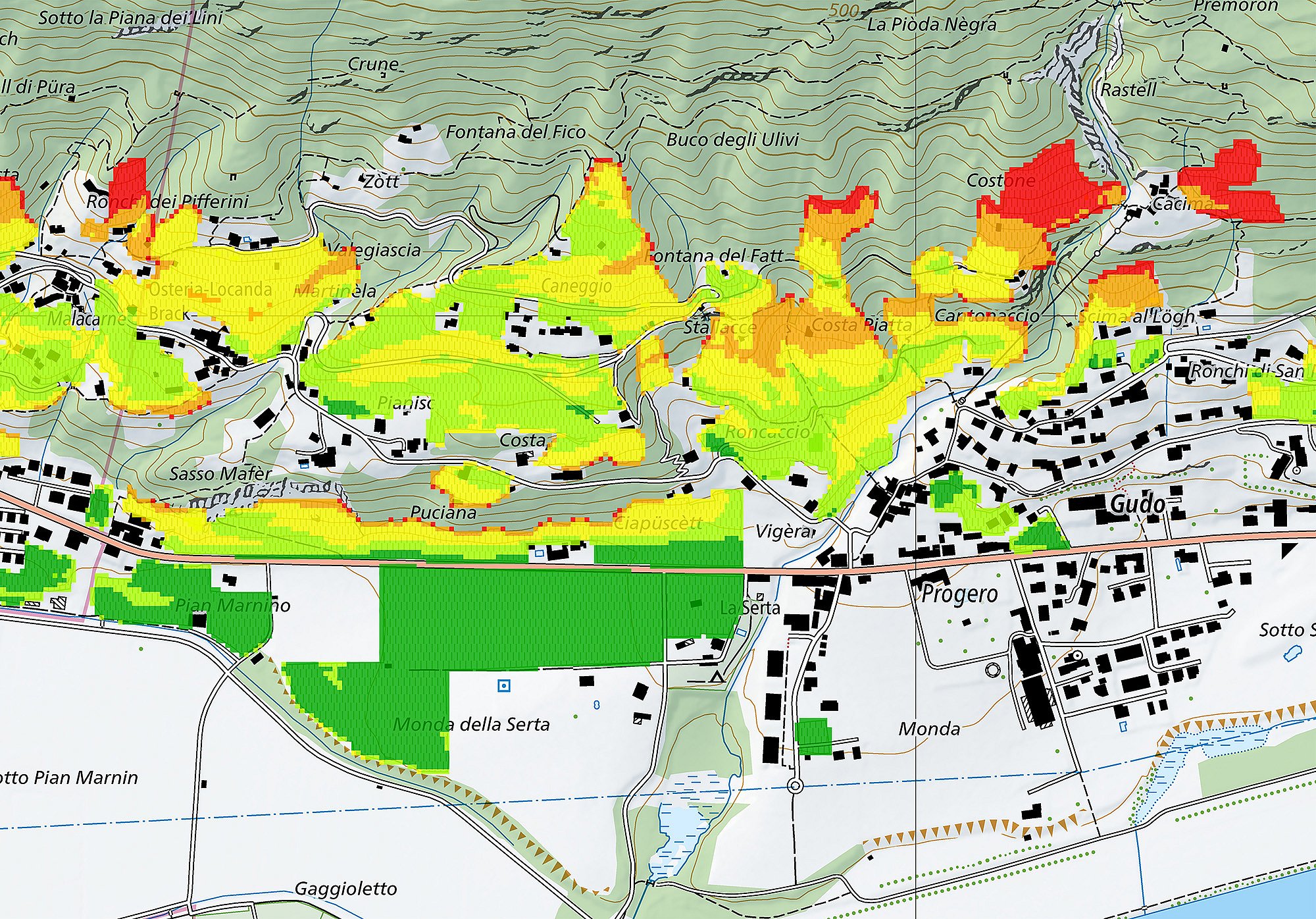1316x919 pixels.
Task: Click the 500 contour elevation label
Action: (x=844, y=11)
